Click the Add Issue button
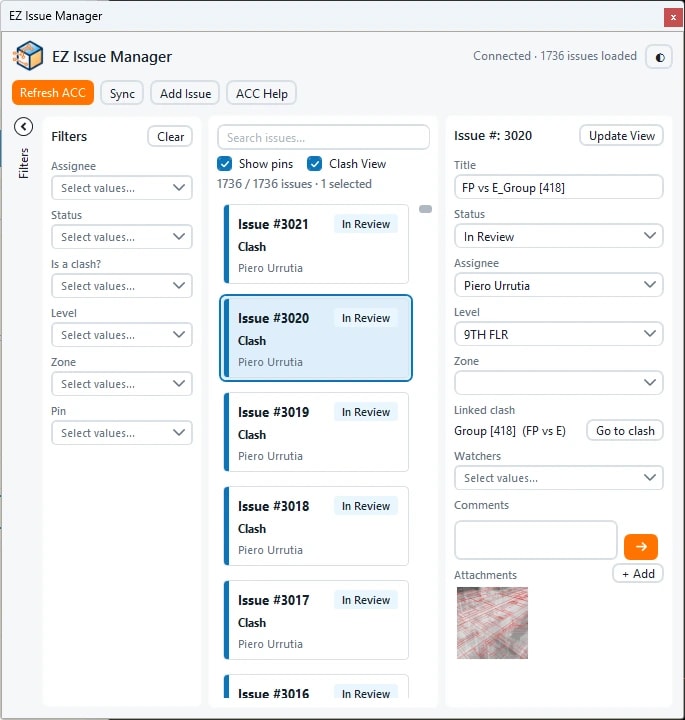Image resolution: width=685 pixels, height=720 pixels. pos(185,93)
